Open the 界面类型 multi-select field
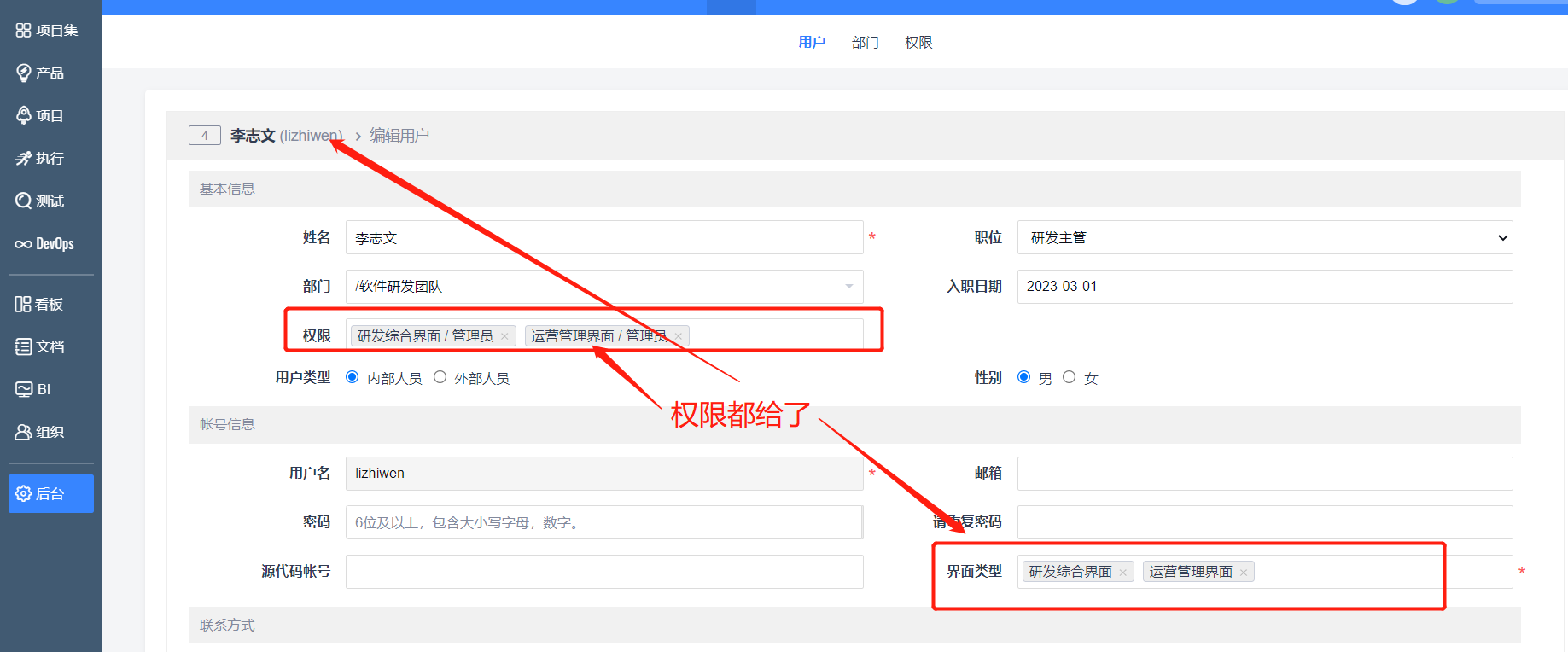This screenshot has height=652, width=1568. point(1366,572)
